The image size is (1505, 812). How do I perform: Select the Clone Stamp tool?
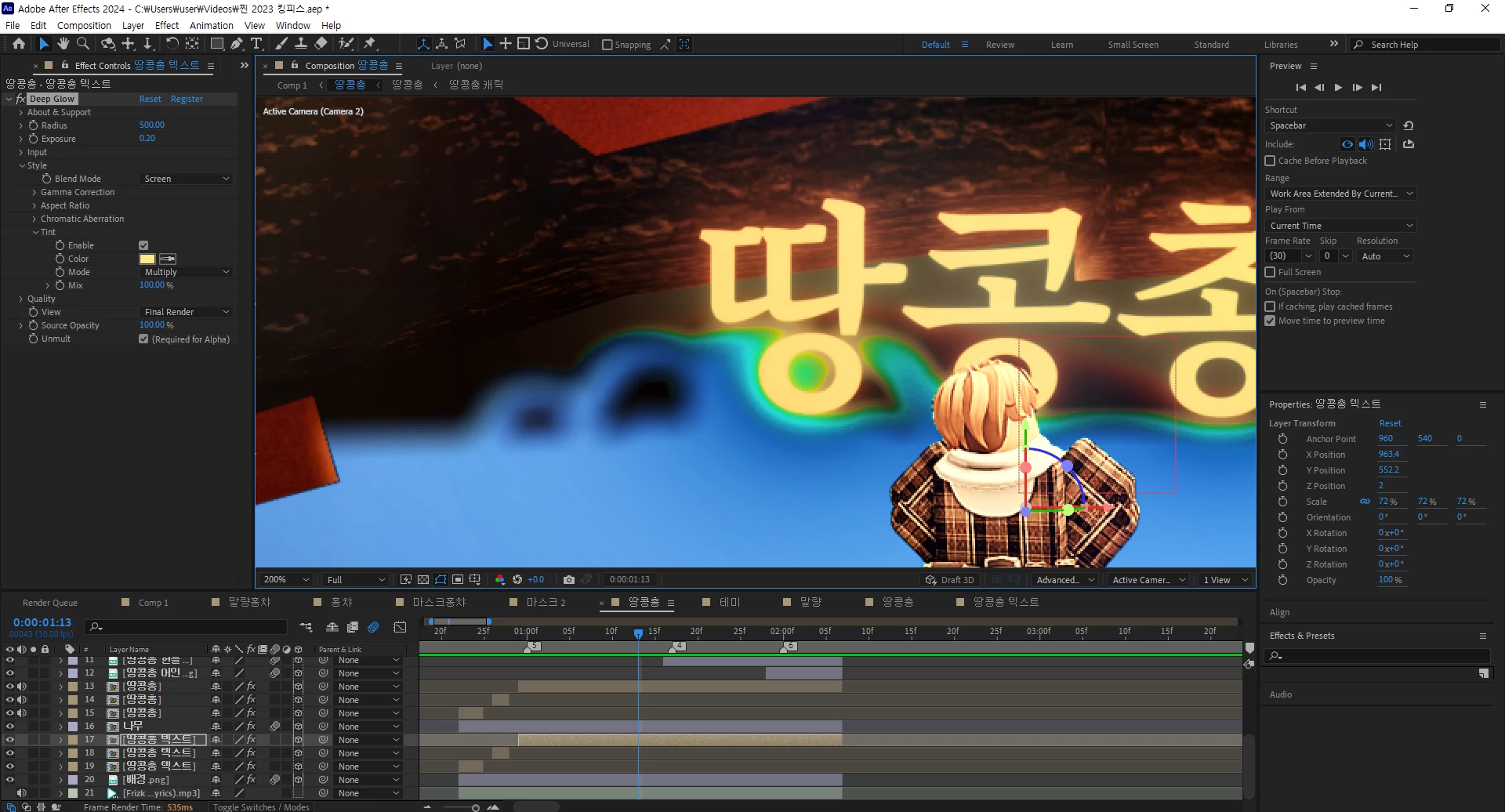coord(301,44)
